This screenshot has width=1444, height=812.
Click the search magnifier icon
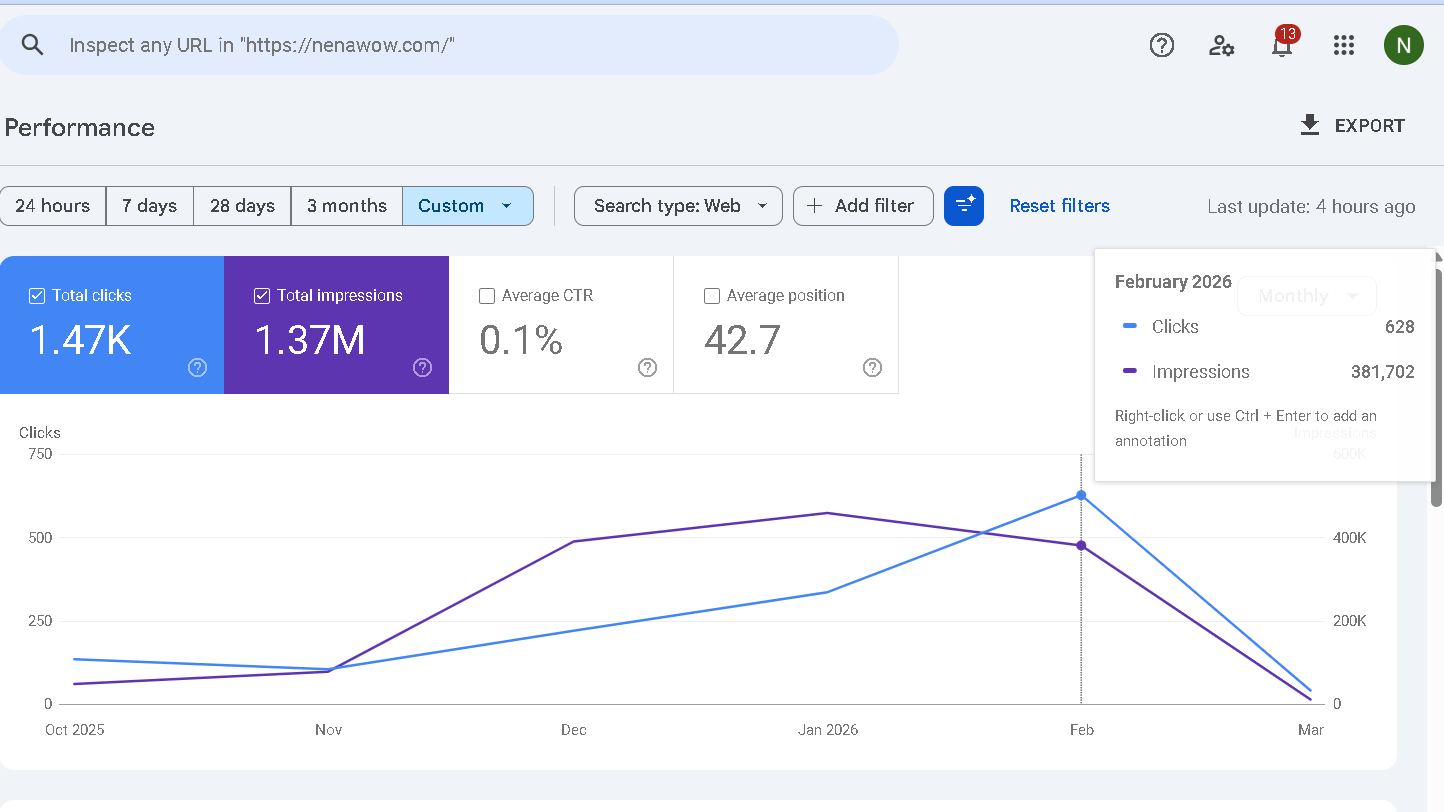point(33,45)
